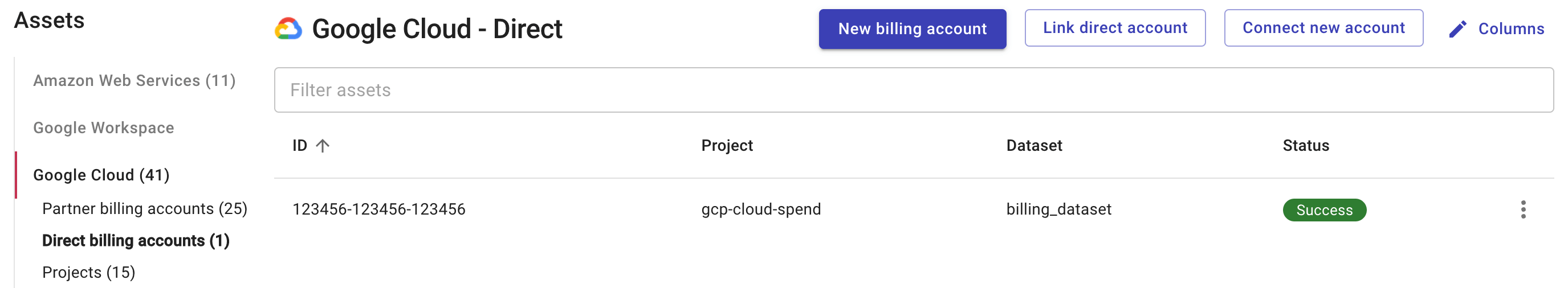This screenshot has height=288, width=1568.
Task: Select the Google Cloud (41) section
Action: (x=101, y=175)
